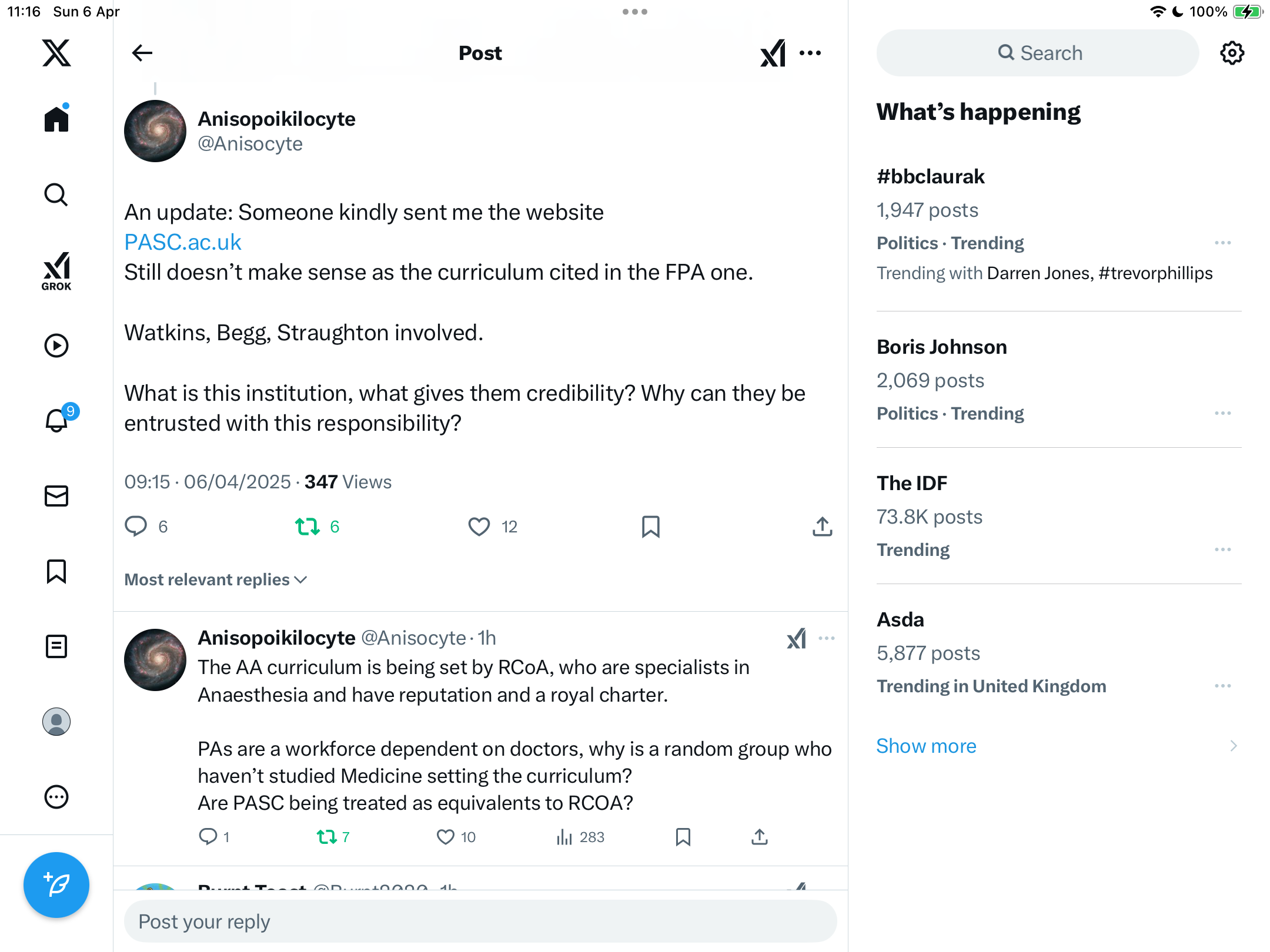Like the main post with 12 likes
The width and height of the screenshot is (1270, 952).
pyautogui.click(x=479, y=527)
